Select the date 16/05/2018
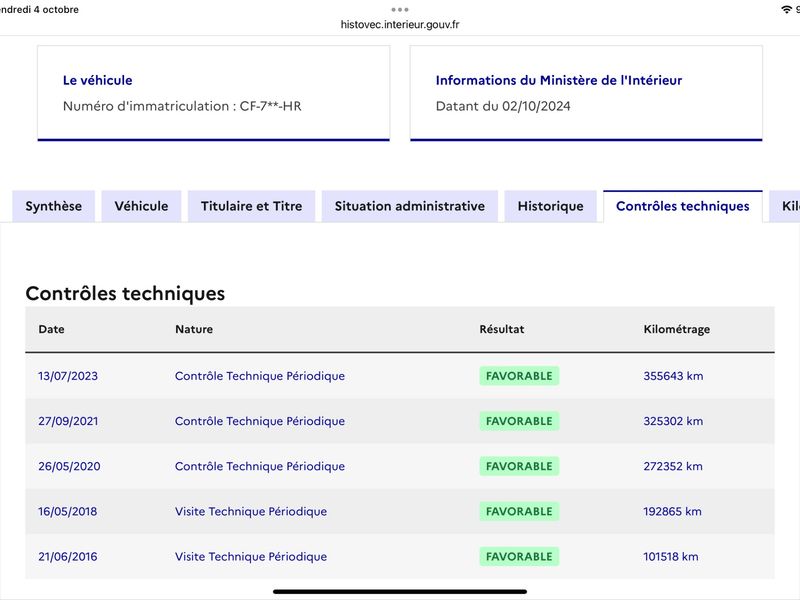The image size is (800, 600). pos(67,511)
